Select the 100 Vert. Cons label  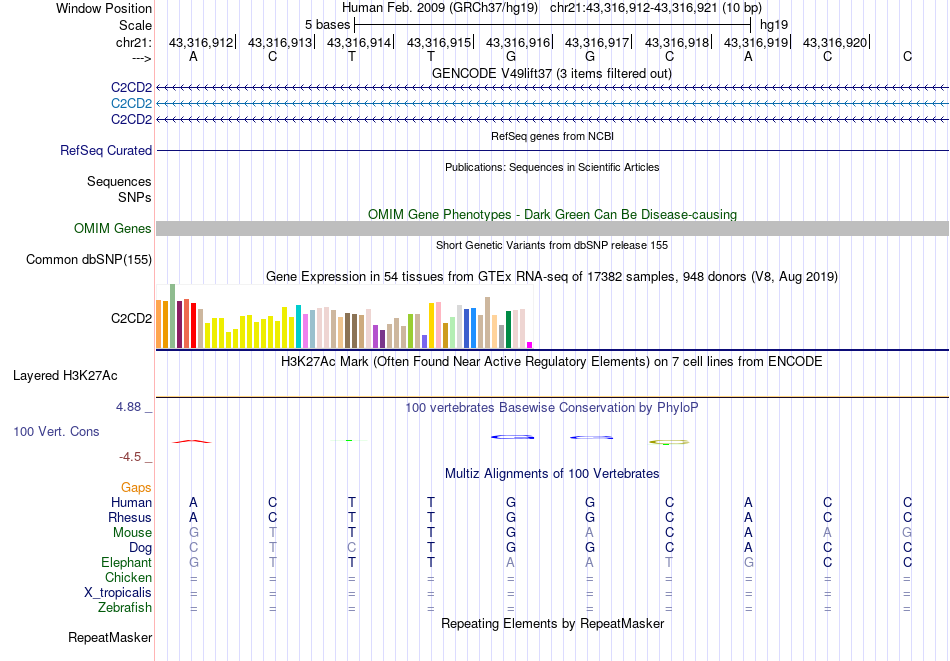56,431
